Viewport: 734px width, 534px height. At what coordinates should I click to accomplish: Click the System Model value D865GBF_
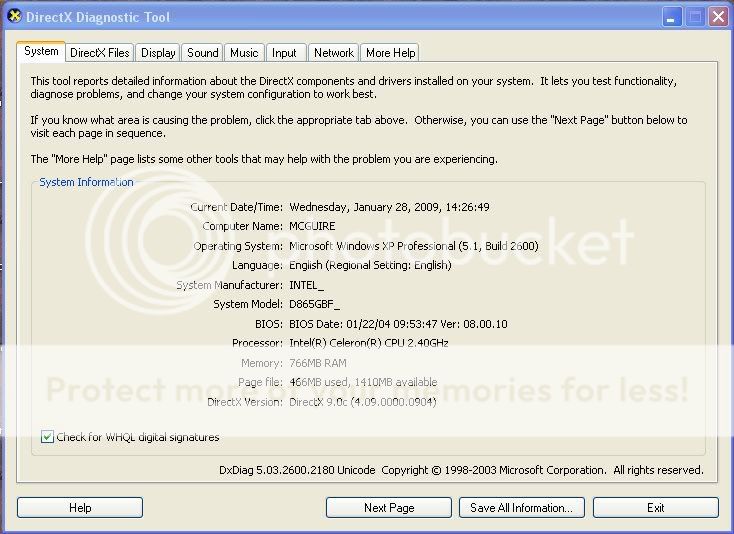[x=315, y=304]
